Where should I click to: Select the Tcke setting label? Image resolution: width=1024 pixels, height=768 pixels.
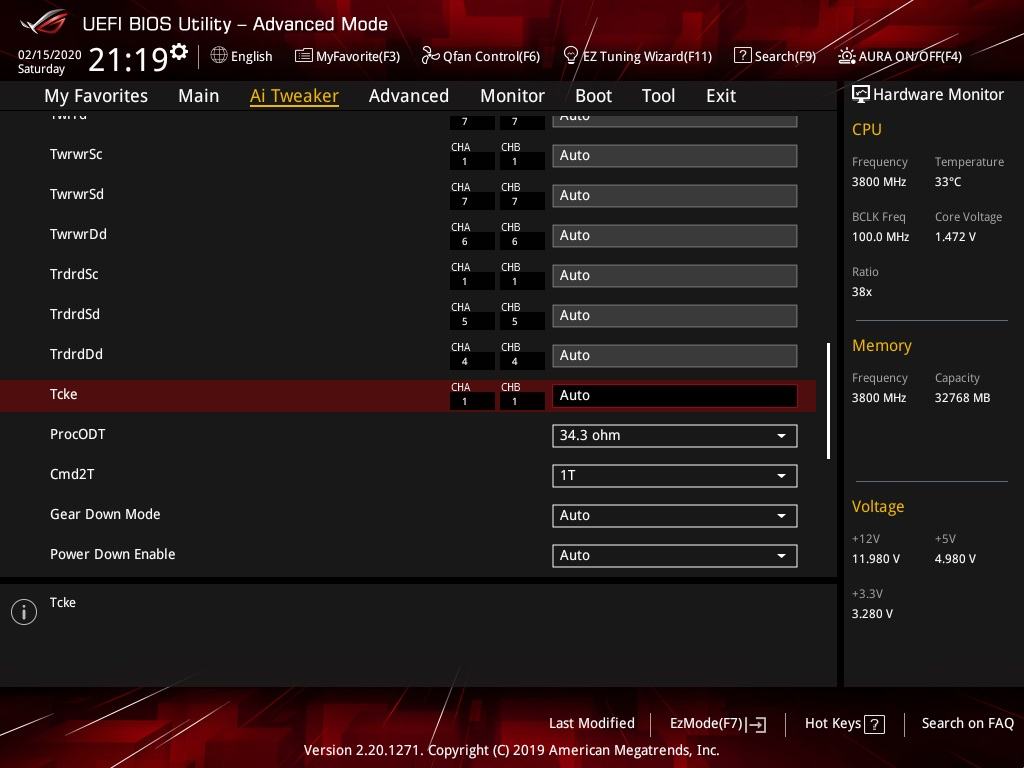point(64,394)
